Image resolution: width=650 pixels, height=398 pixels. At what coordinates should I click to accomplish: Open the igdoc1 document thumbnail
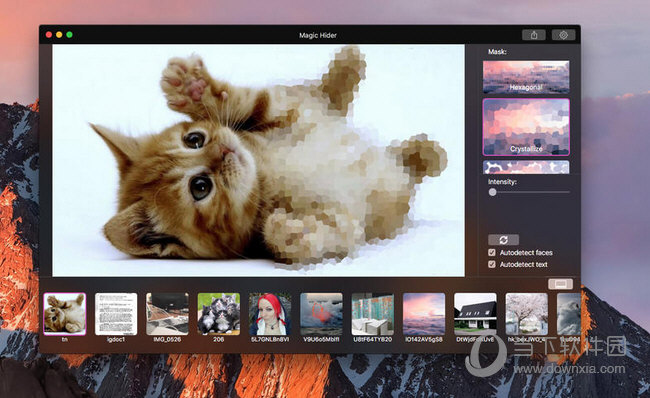click(116, 314)
